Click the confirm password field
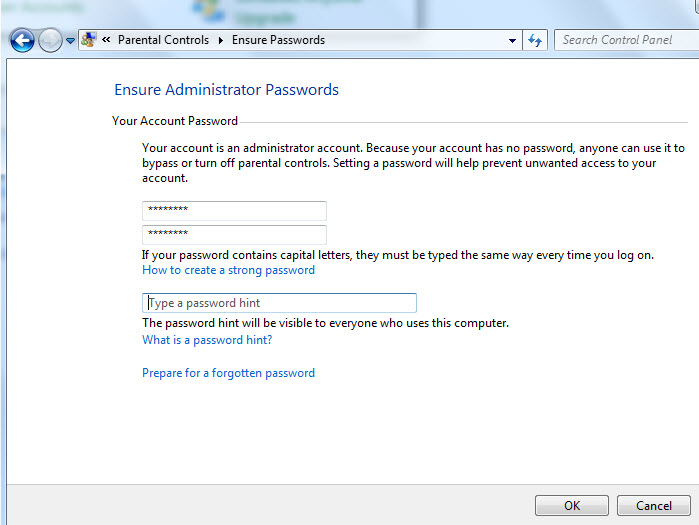The height and width of the screenshot is (525, 699). (x=234, y=234)
